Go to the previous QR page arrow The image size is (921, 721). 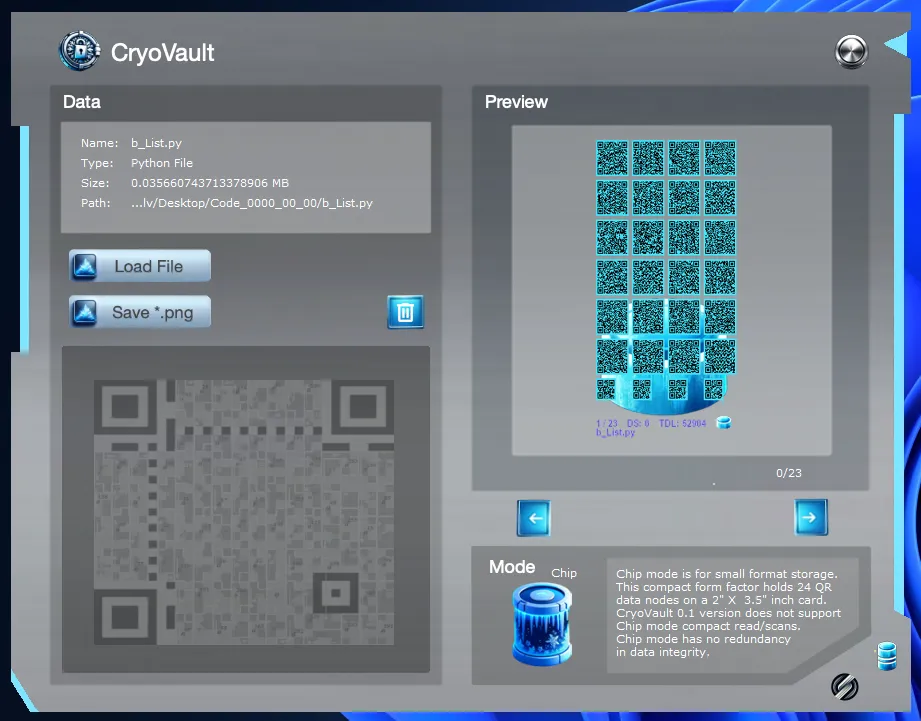[x=533, y=518]
